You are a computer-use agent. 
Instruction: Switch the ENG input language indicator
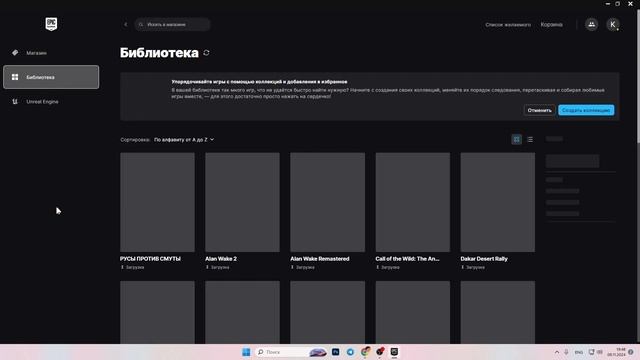pyautogui.click(x=579, y=352)
